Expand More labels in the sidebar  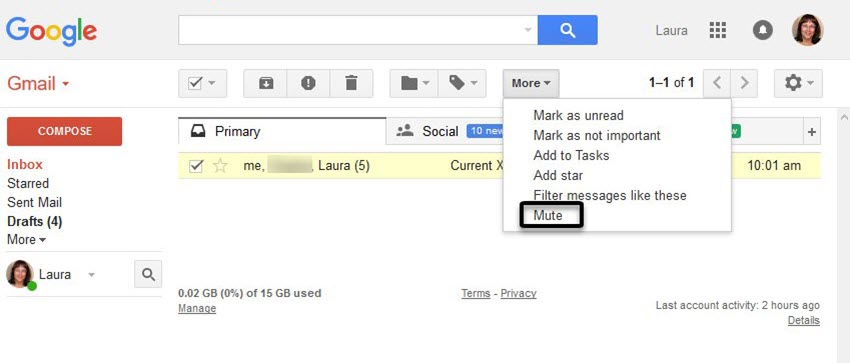coord(27,239)
